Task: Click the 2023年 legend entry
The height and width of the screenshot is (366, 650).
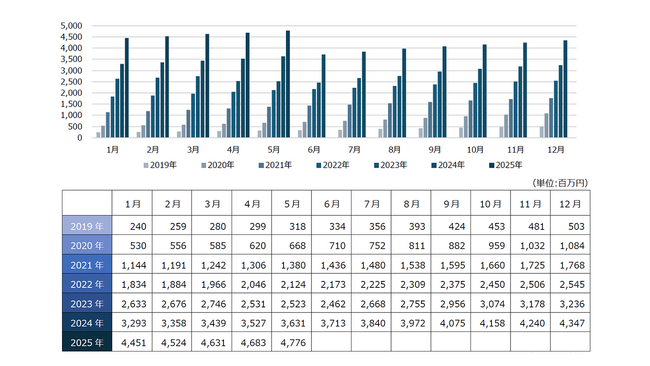Action: (x=390, y=165)
